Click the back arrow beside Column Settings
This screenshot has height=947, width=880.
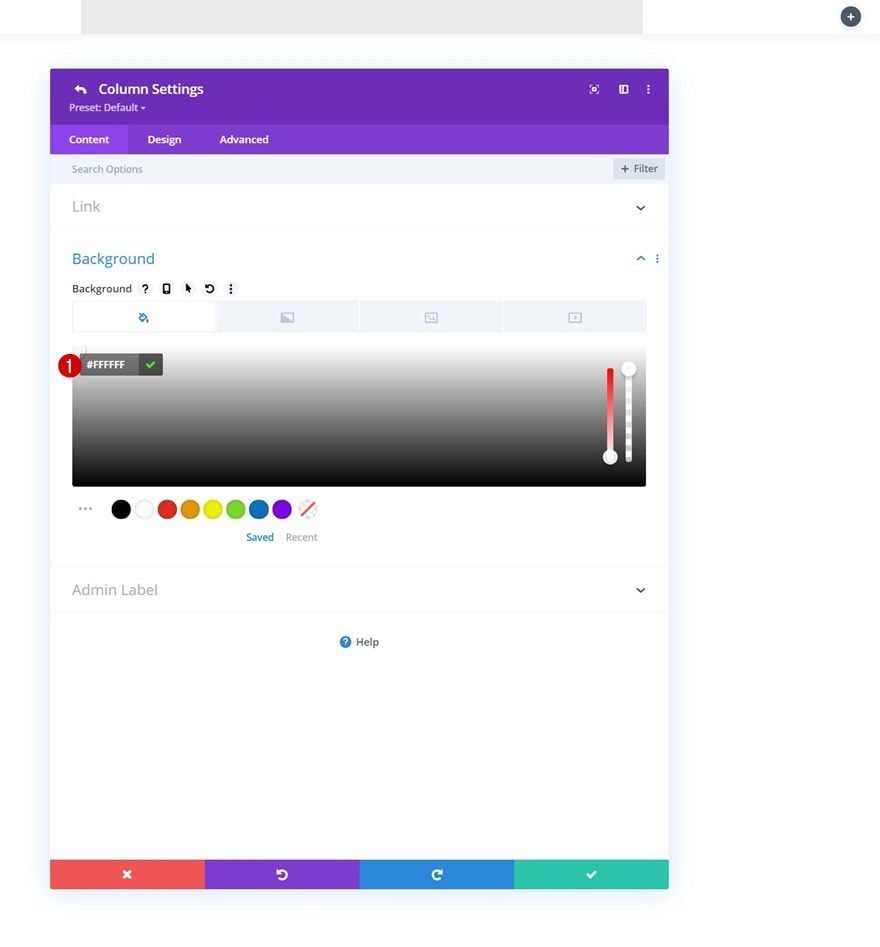click(x=80, y=89)
